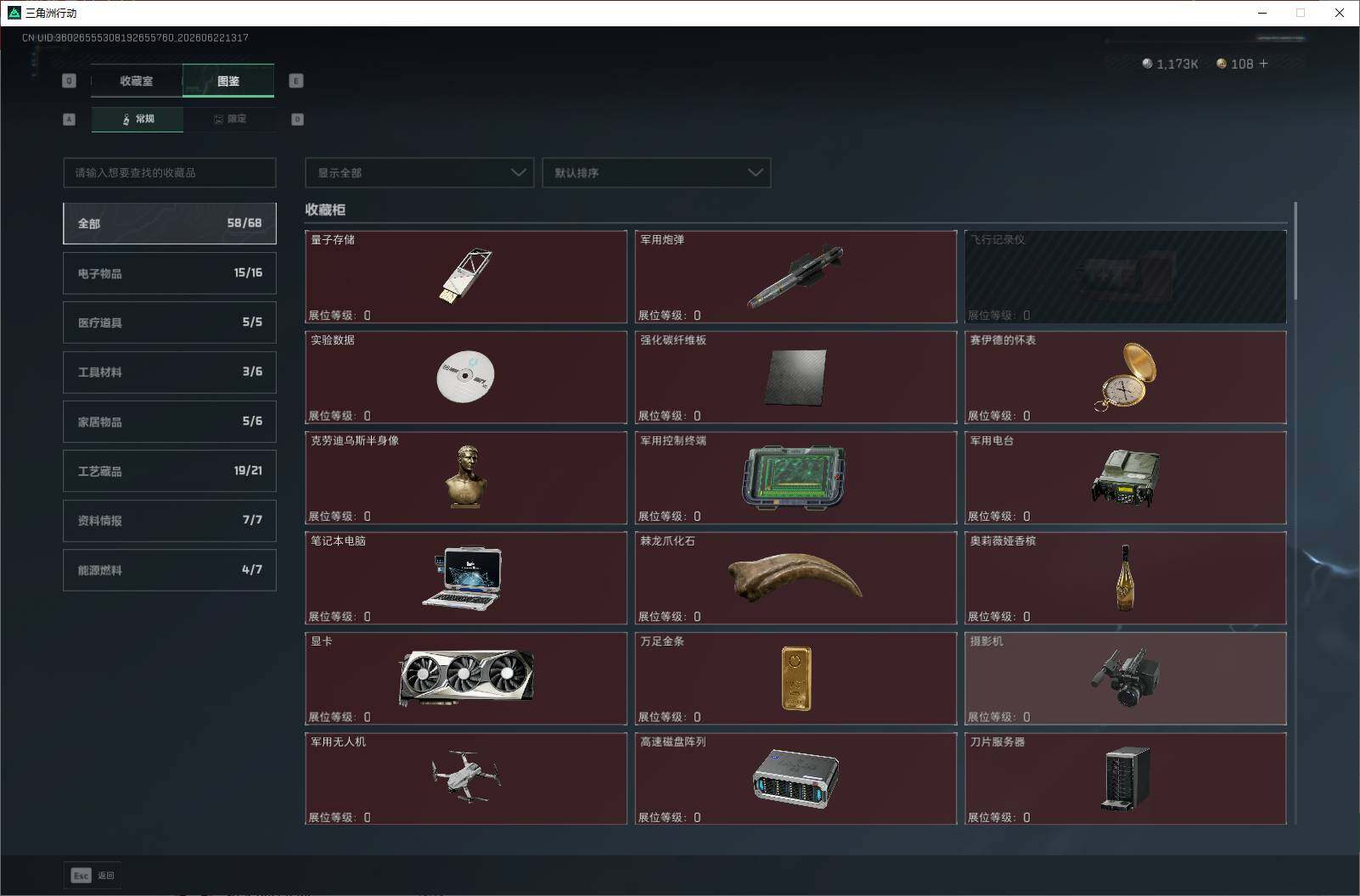Click the gold currency icon near 108
Image resolution: width=1360 pixels, height=896 pixels.
[x=1222, y=64]
